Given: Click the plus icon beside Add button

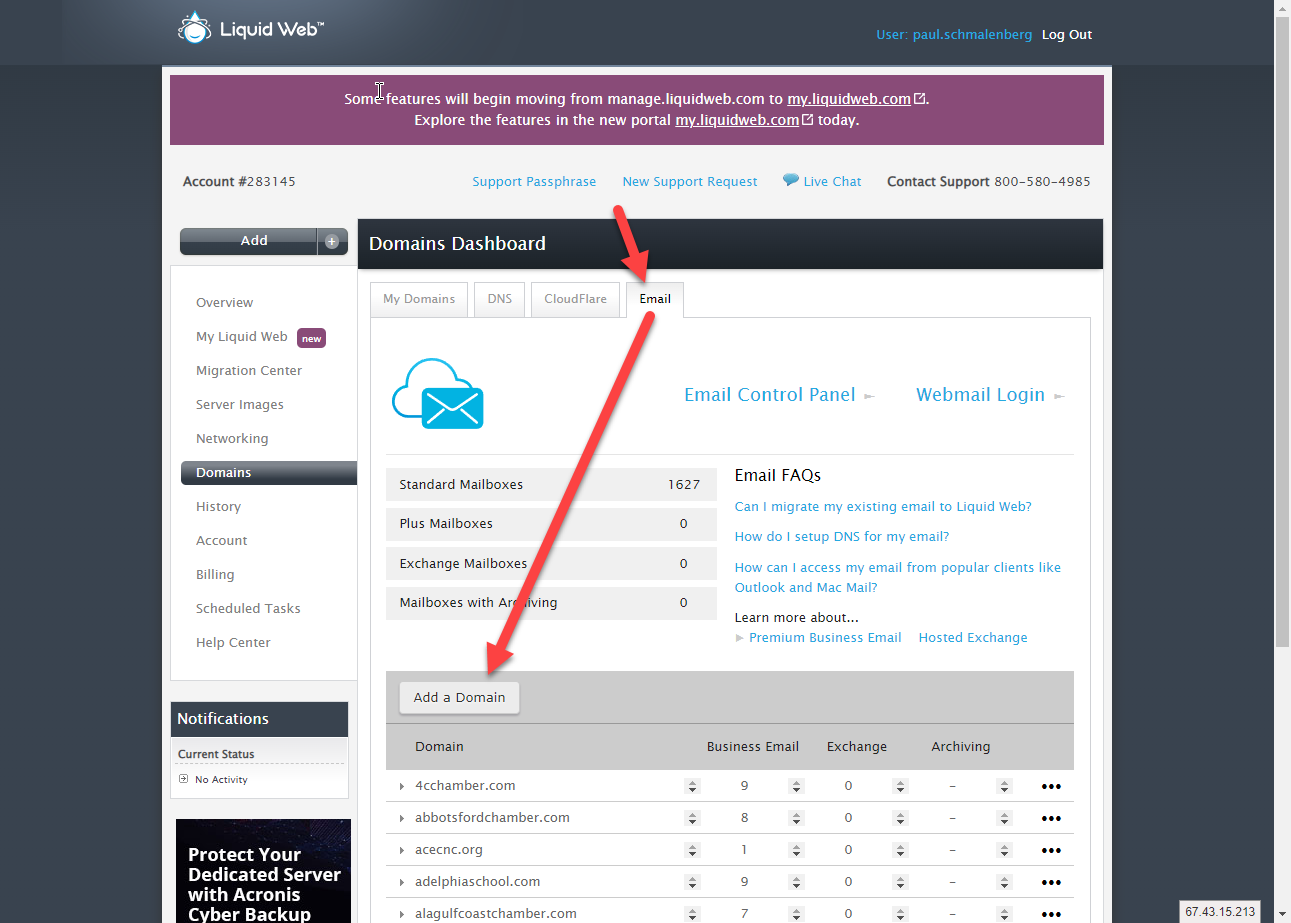Looking at the screenshot, I should tap(332, 241).
